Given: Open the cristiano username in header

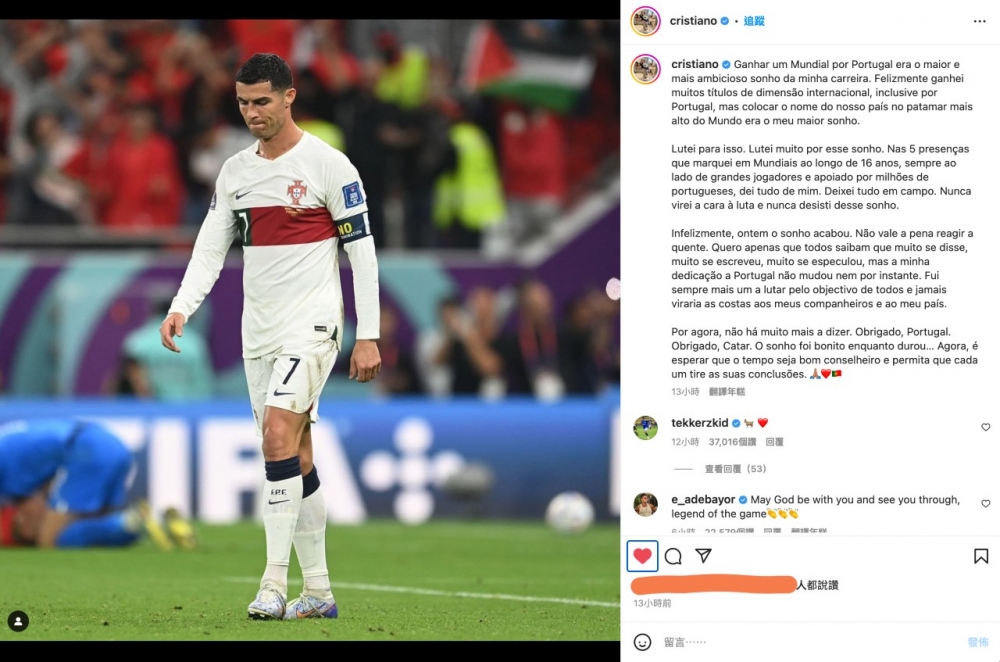Looking at the screenshot, I should click(693, 21).
